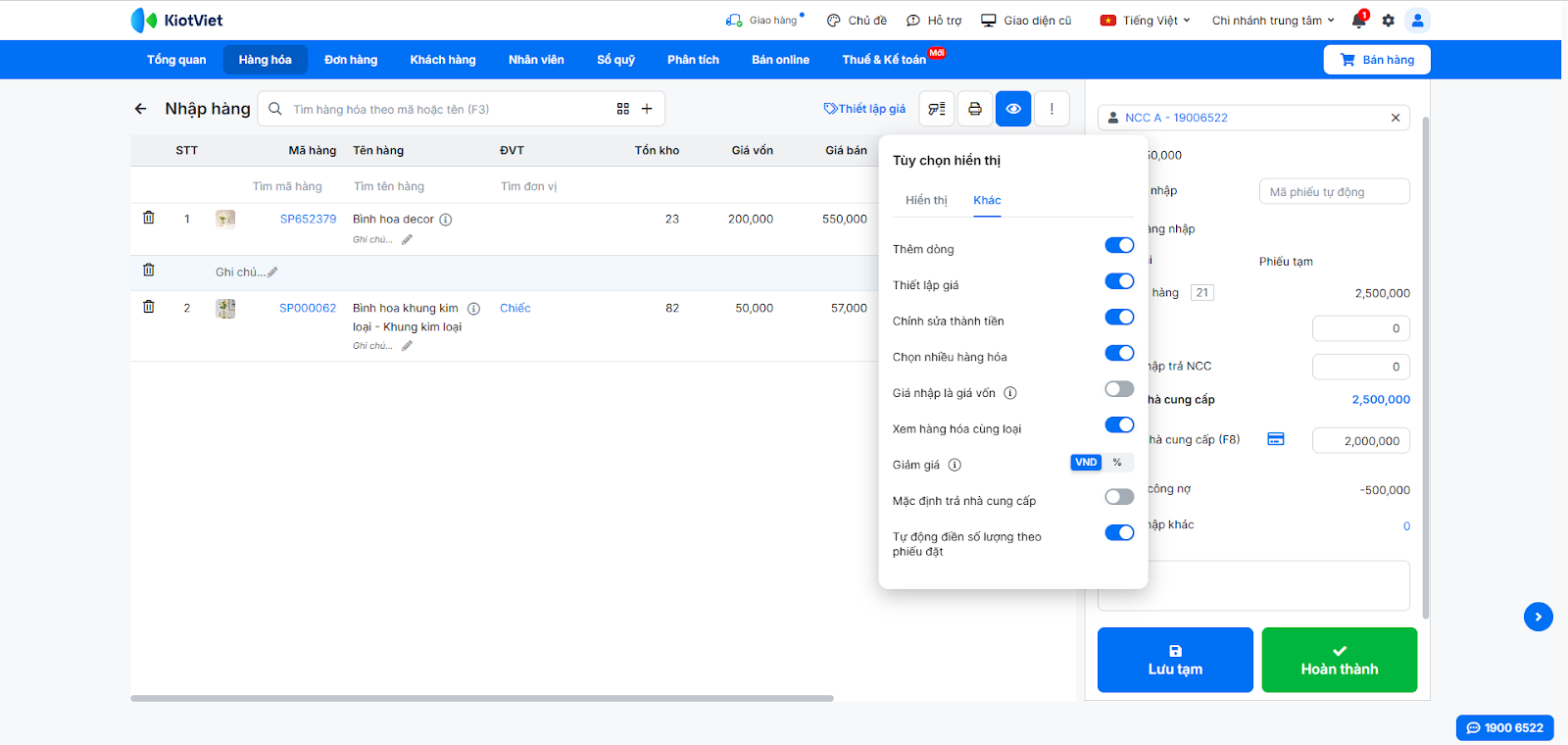This screenshot has height=745, width=1568.
Task: Click horizontal scrollbar under table
Action: coord(482,698)
